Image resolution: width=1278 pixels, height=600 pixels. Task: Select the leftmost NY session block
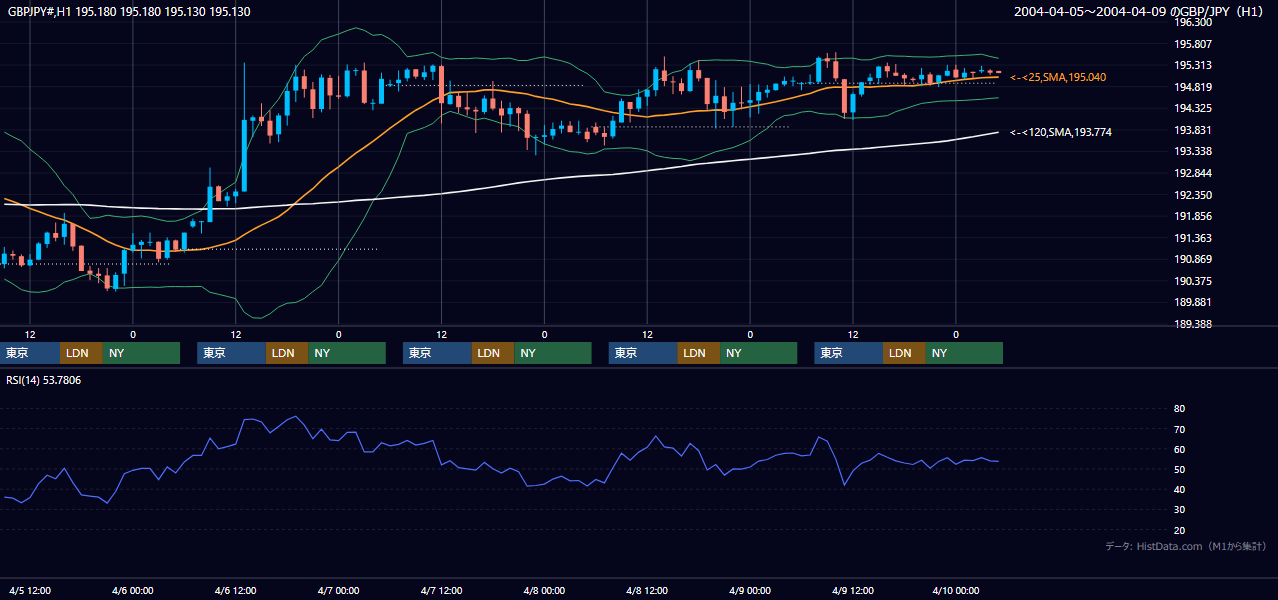pyautogui.click(x=141, y=353)
